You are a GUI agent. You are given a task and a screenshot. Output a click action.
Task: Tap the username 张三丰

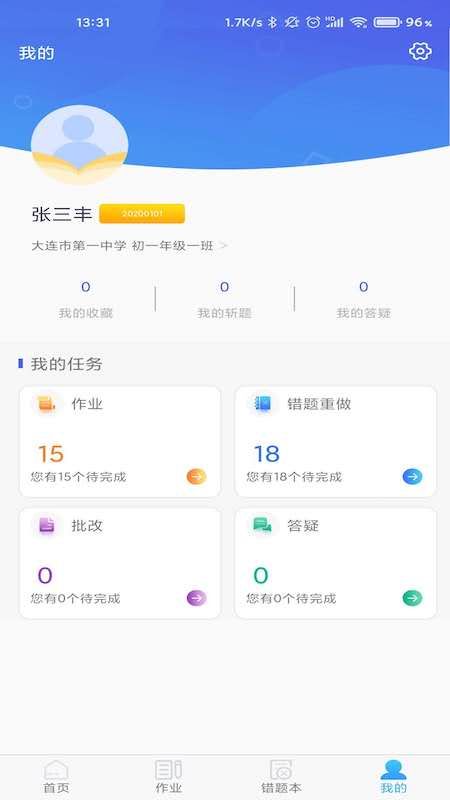click(62, 214)
